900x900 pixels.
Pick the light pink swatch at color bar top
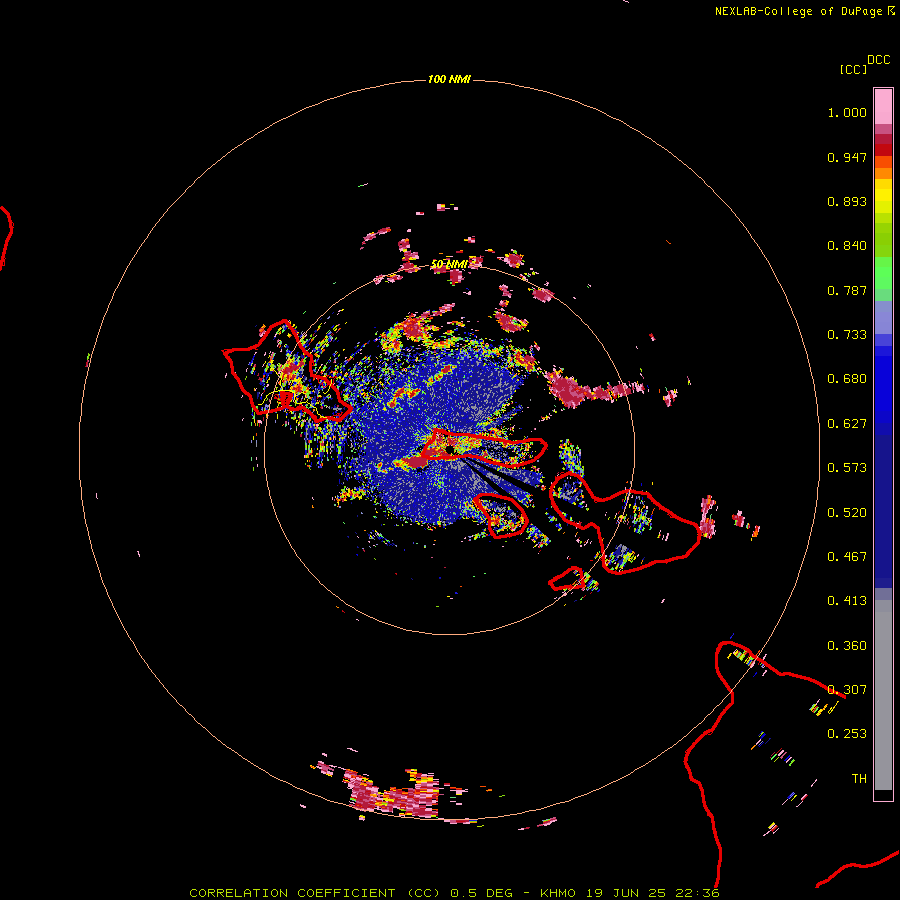[x=883, y=107]
